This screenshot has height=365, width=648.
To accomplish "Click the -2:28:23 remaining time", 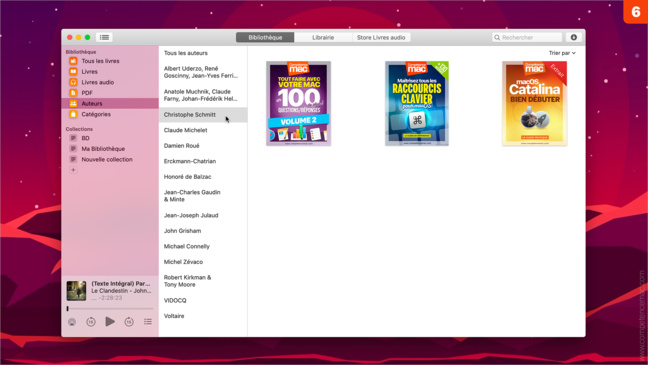I will [x=111, y=298].
